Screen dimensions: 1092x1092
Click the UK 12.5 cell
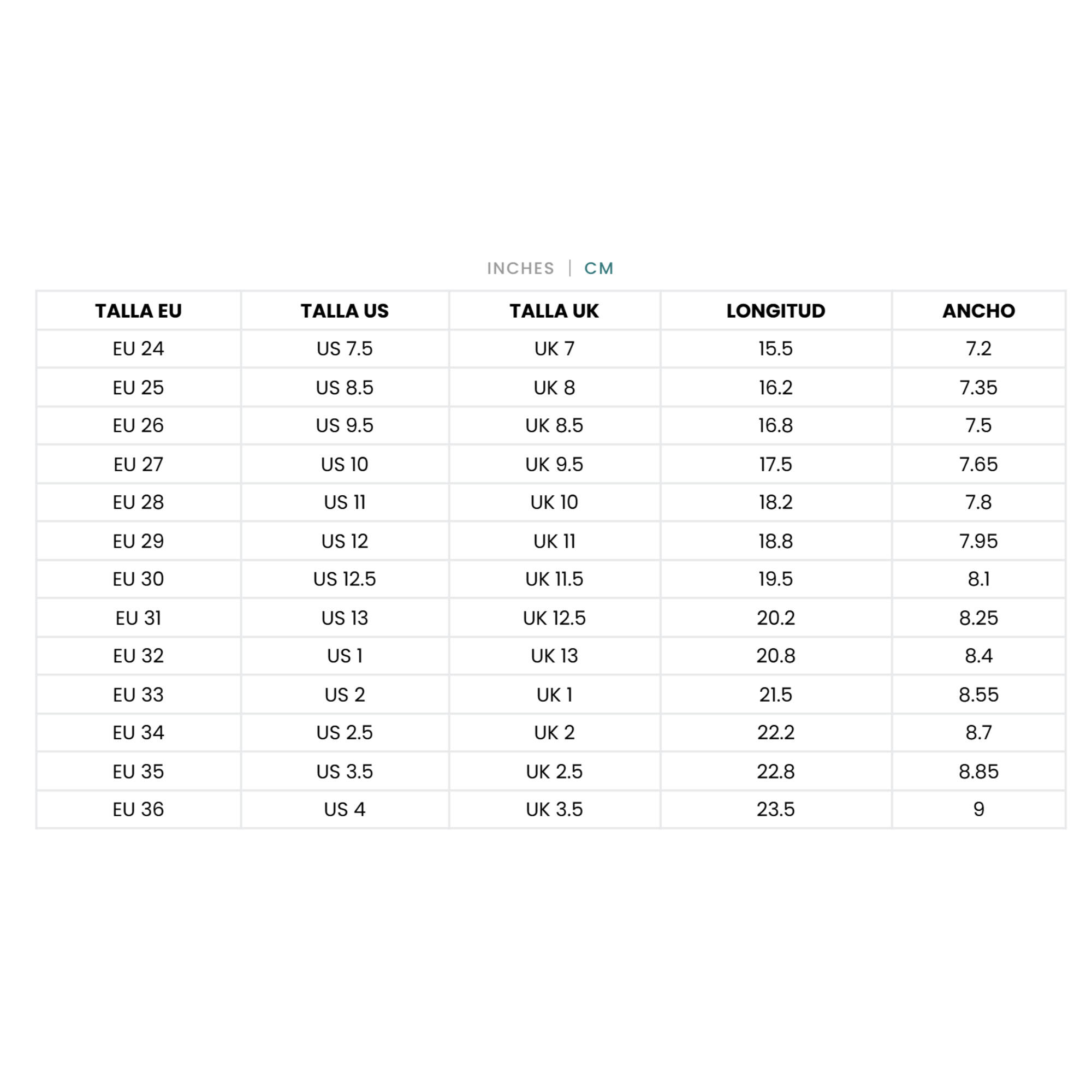tap(555, 619)
